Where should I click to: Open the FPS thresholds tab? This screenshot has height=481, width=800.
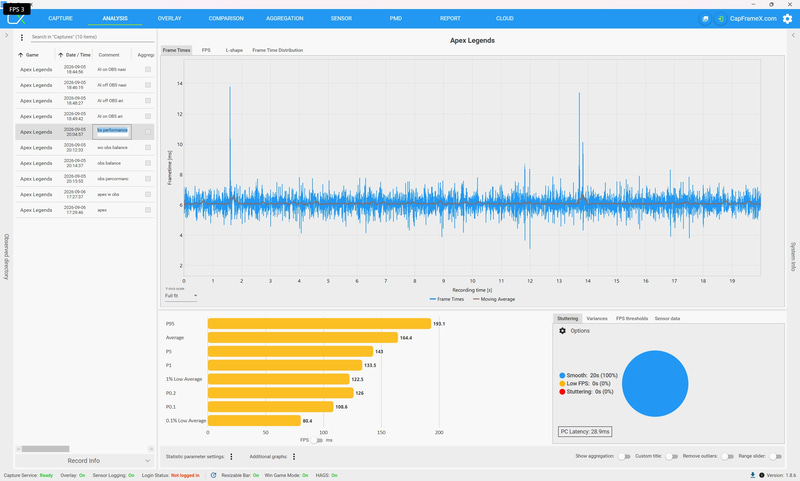point(632,318)
